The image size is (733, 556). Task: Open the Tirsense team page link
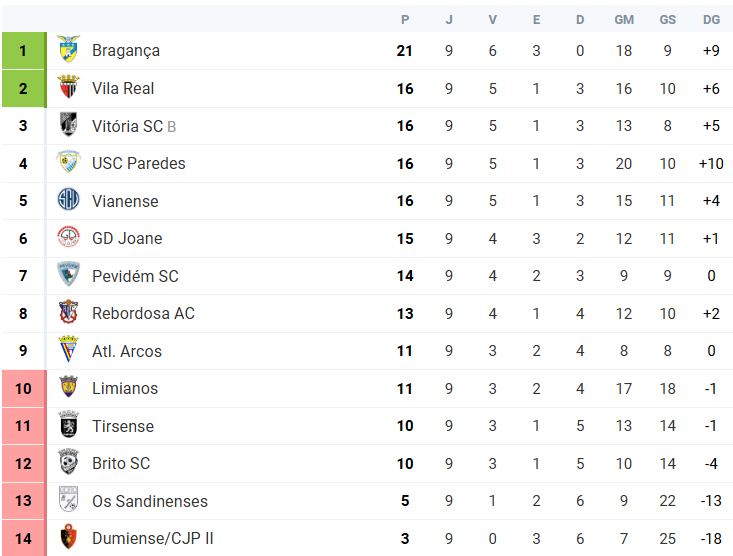(x=123, y=426)
